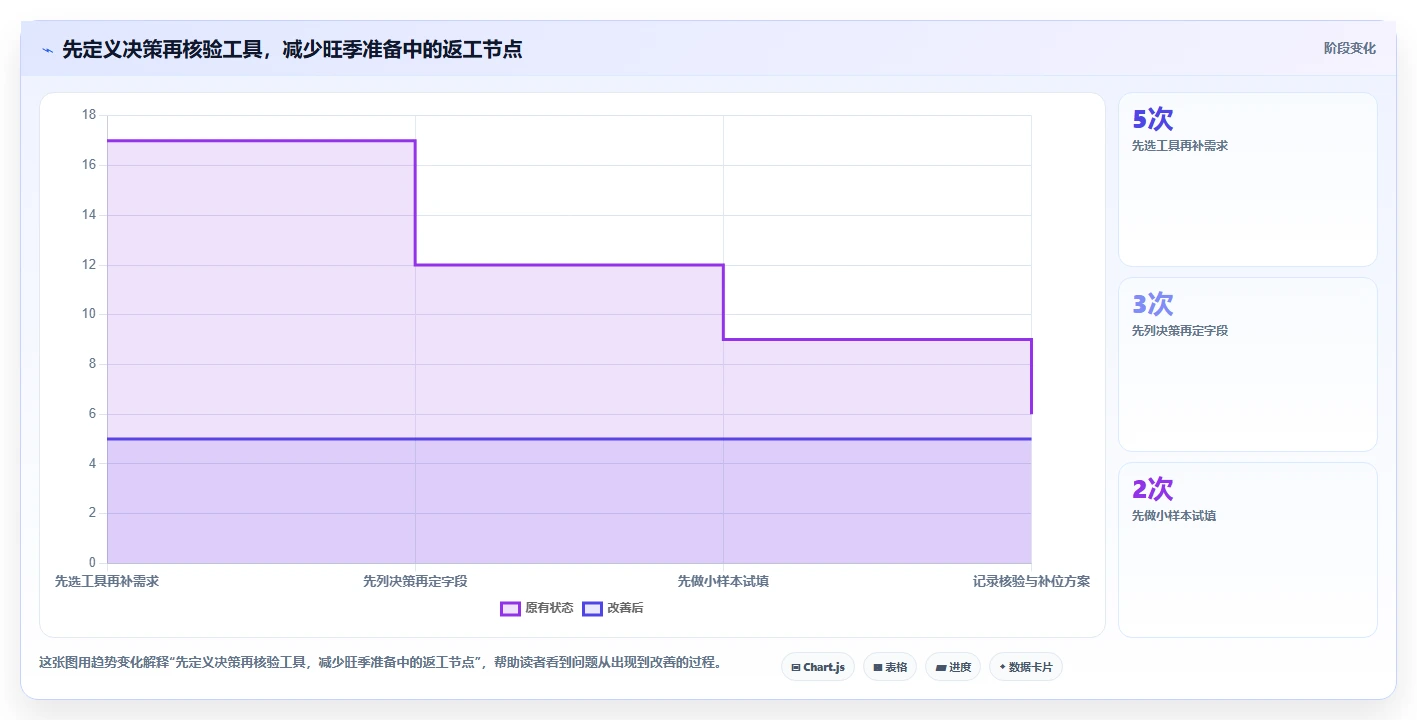Open the 3次 data card
This screenshot has width=1417, height=720.
pos(1247,365)
